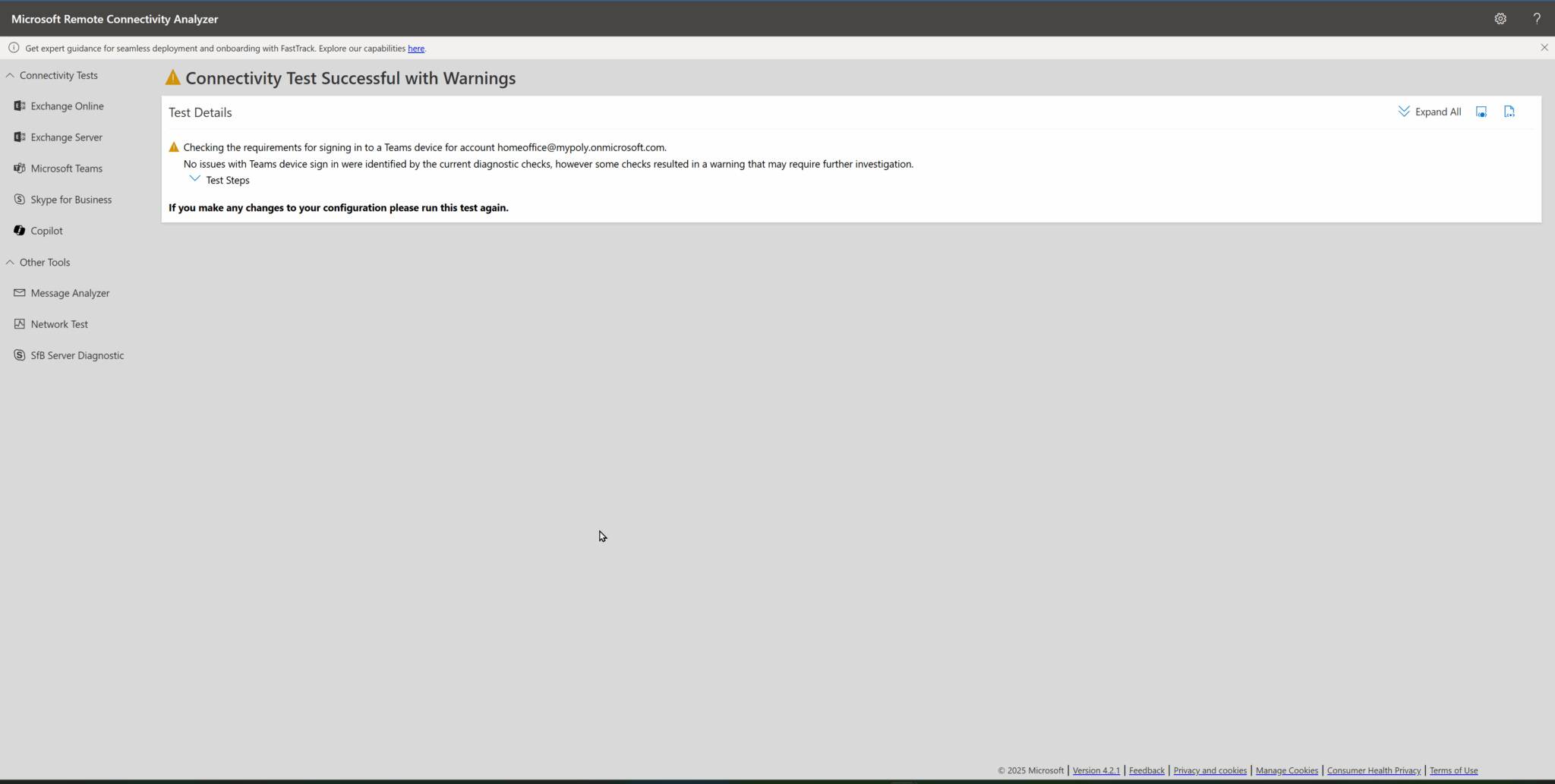
Task: Open the Privacy and cookies page
Action: [x=1210, y=770]
